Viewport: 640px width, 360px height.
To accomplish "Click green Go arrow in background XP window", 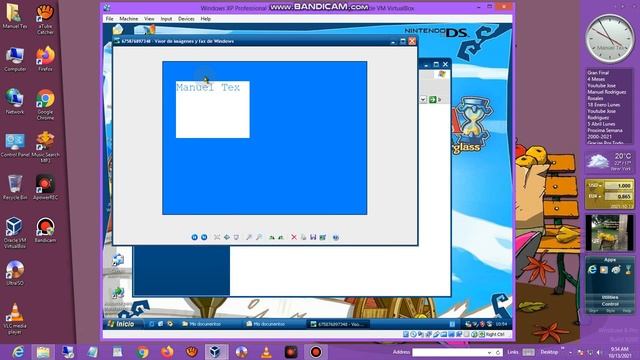I will 433,99.
